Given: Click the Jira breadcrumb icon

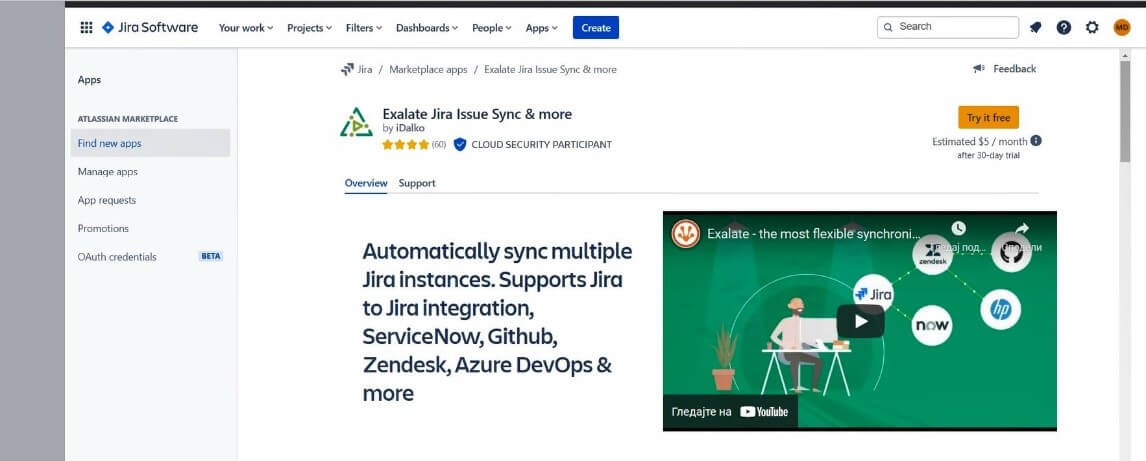Looking at the screenshot, I should [347, 69].
